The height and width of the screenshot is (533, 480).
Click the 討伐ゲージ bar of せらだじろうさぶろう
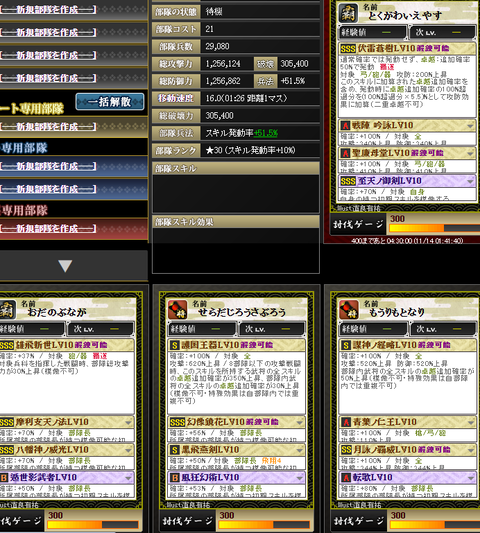point(264,525)
